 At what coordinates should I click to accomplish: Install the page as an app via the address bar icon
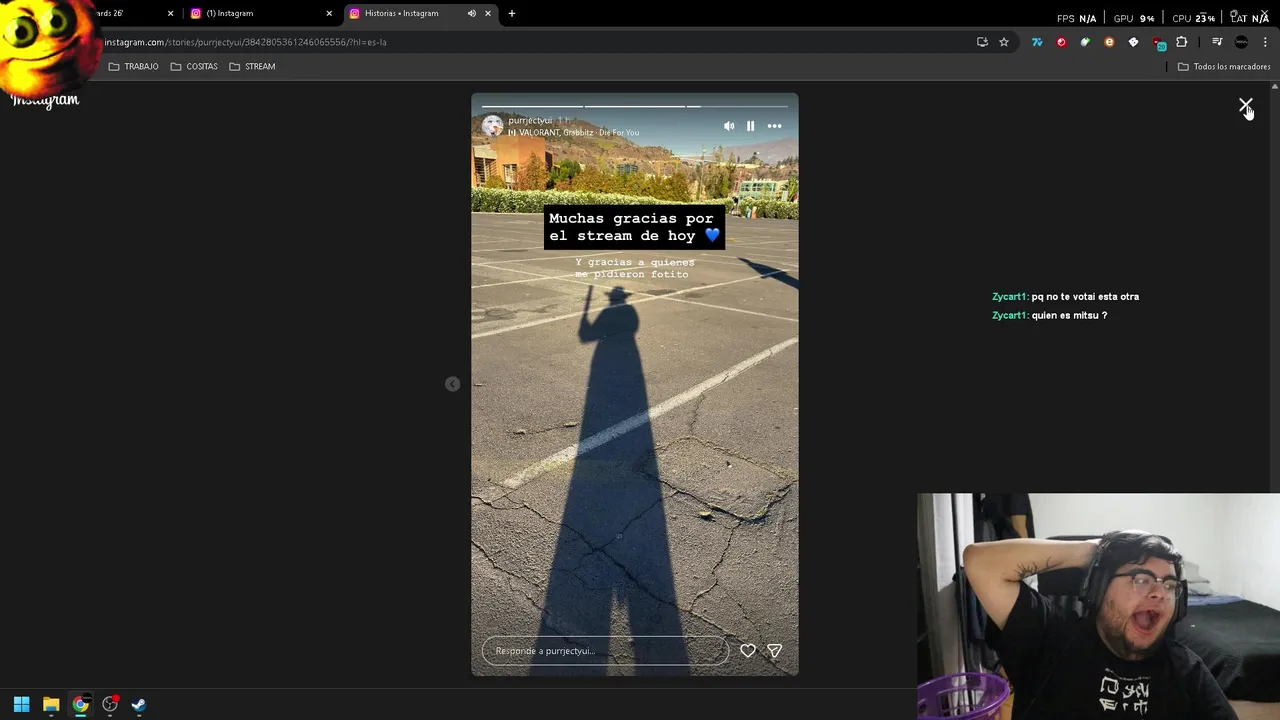point(982,42)
